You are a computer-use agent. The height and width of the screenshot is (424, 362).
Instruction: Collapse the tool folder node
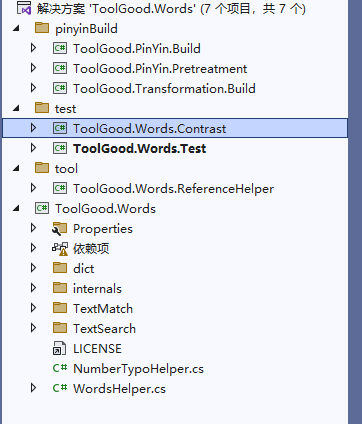pos(16,169)
